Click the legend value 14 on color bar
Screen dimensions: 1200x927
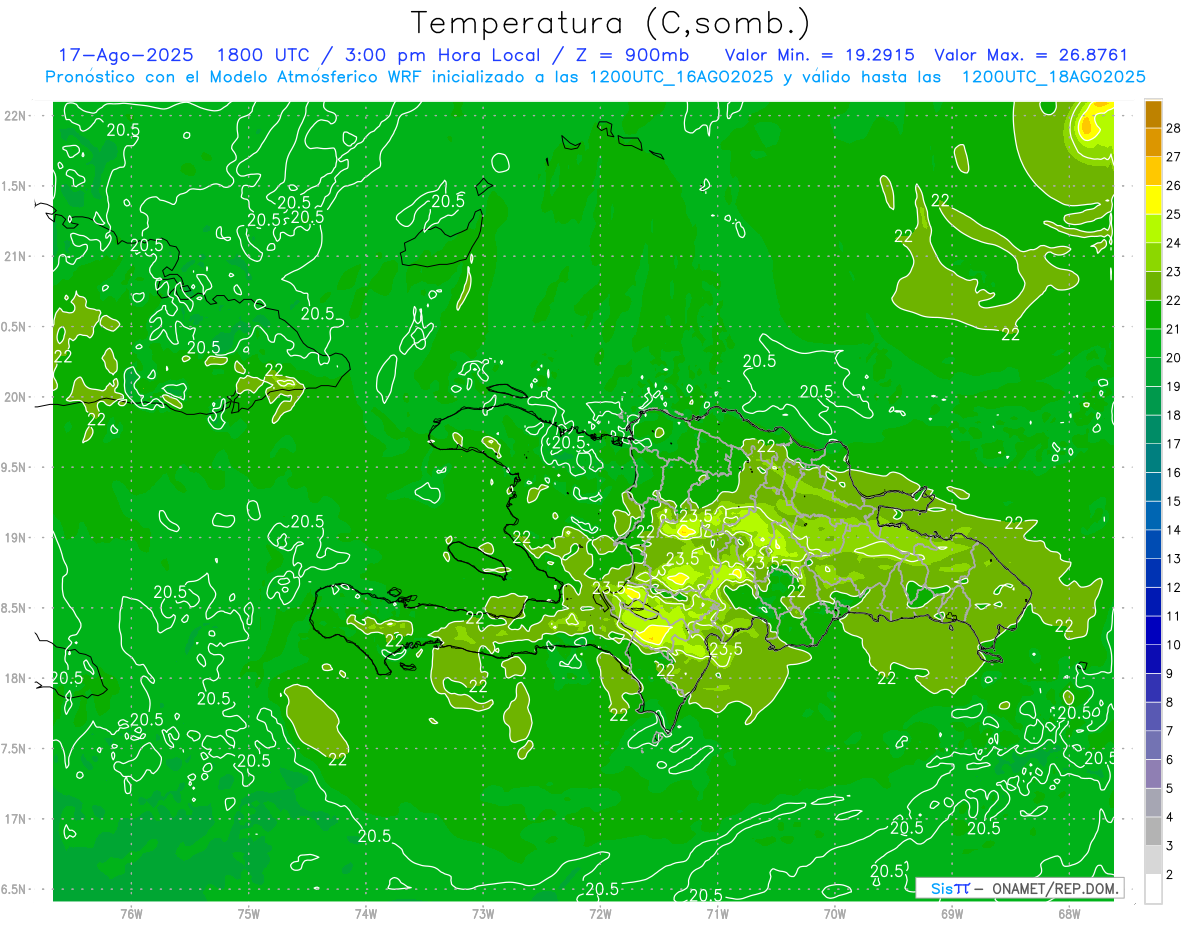tap(1174, 530)
